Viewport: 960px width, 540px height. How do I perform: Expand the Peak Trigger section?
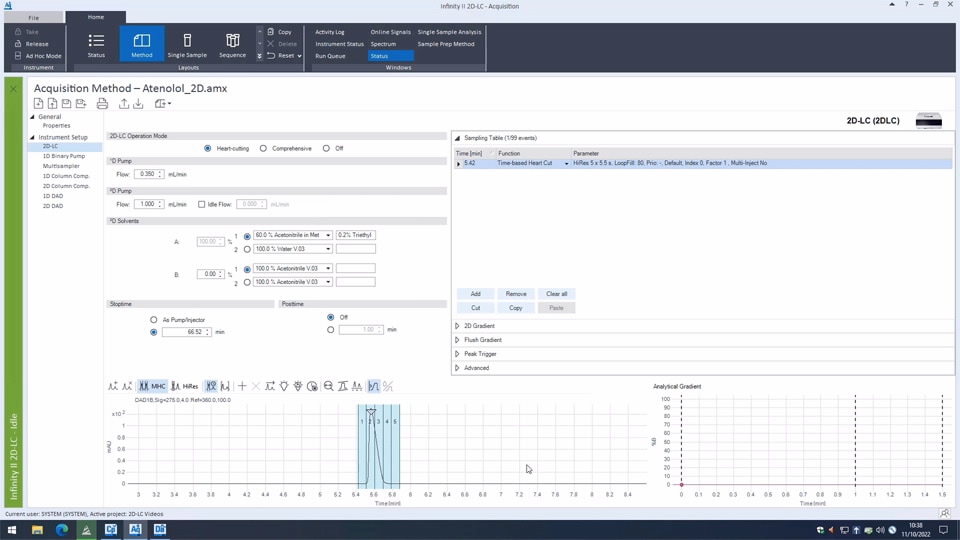pos(480,354)
